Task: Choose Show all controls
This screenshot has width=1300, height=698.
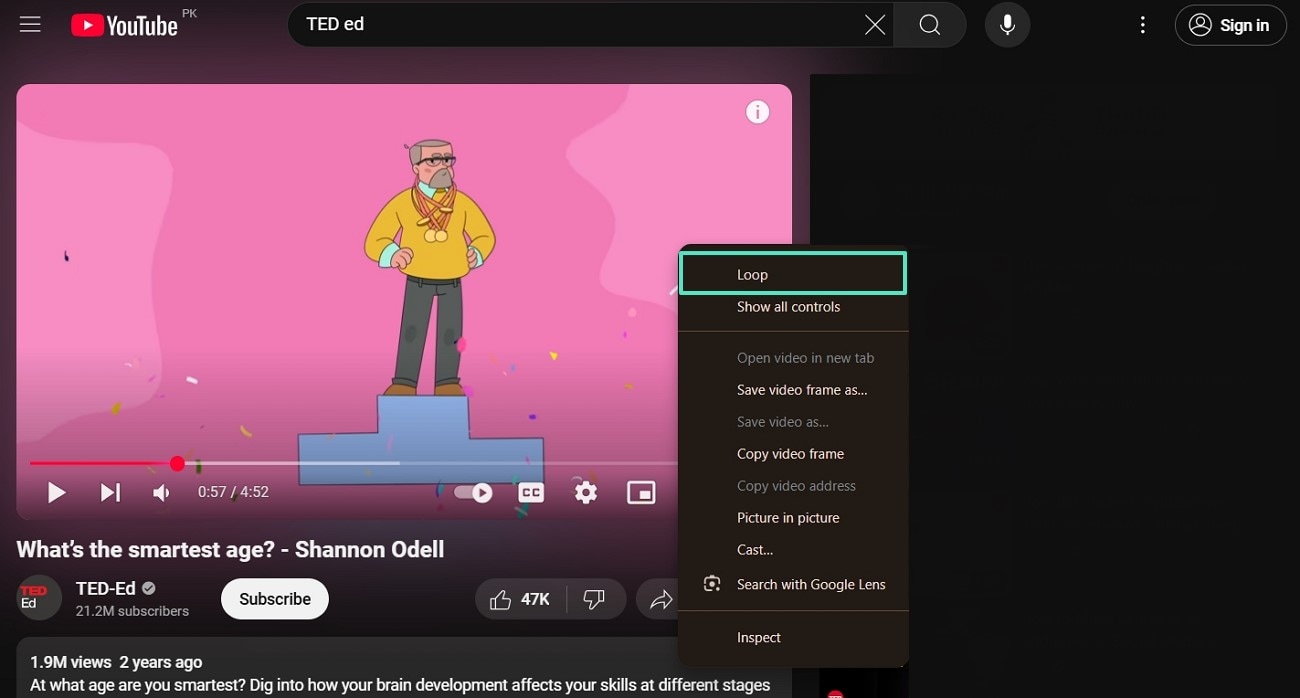Action: (x=793, y=307)
